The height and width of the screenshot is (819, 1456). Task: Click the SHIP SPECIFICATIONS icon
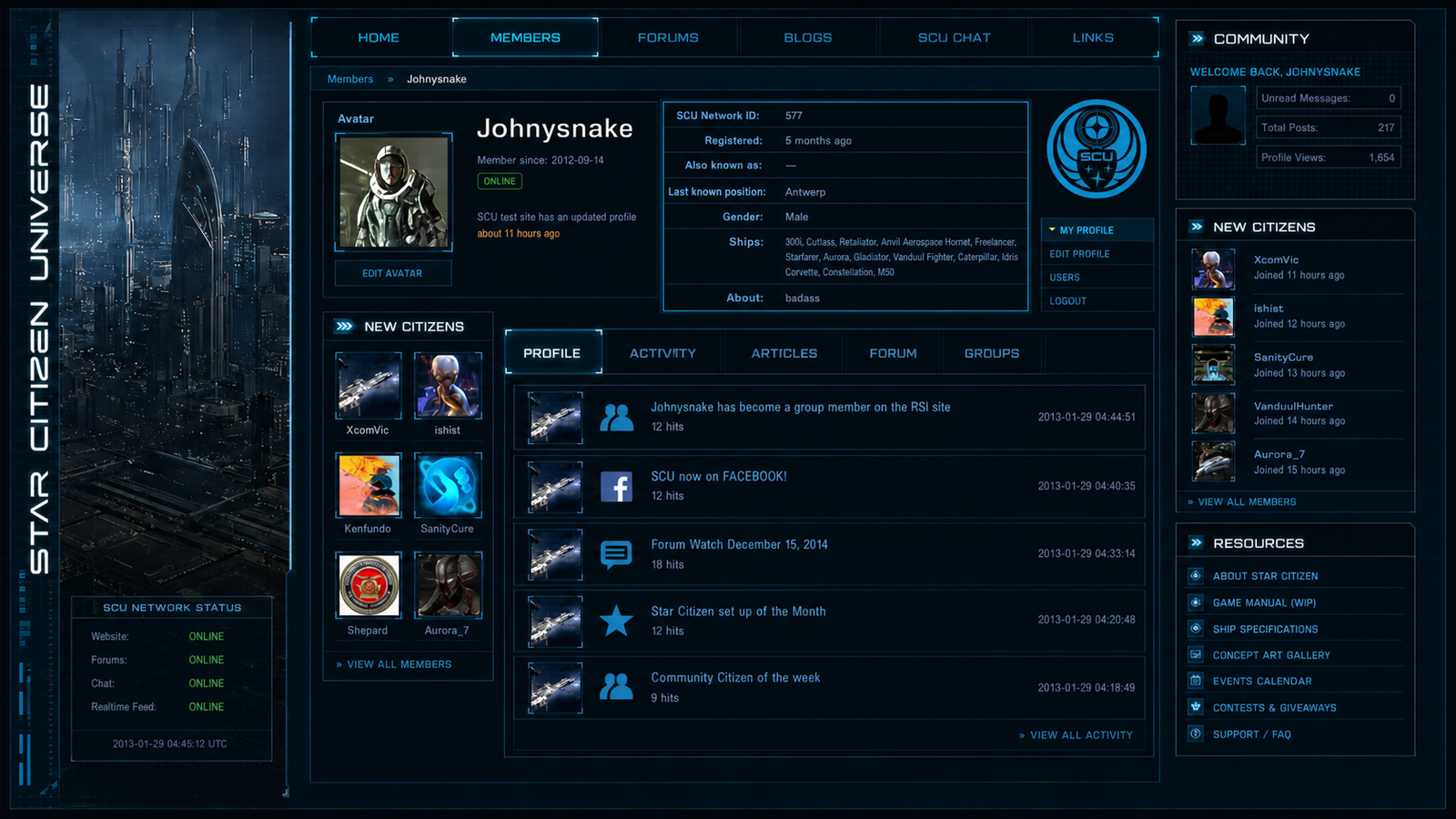[x=1196, y=628]
